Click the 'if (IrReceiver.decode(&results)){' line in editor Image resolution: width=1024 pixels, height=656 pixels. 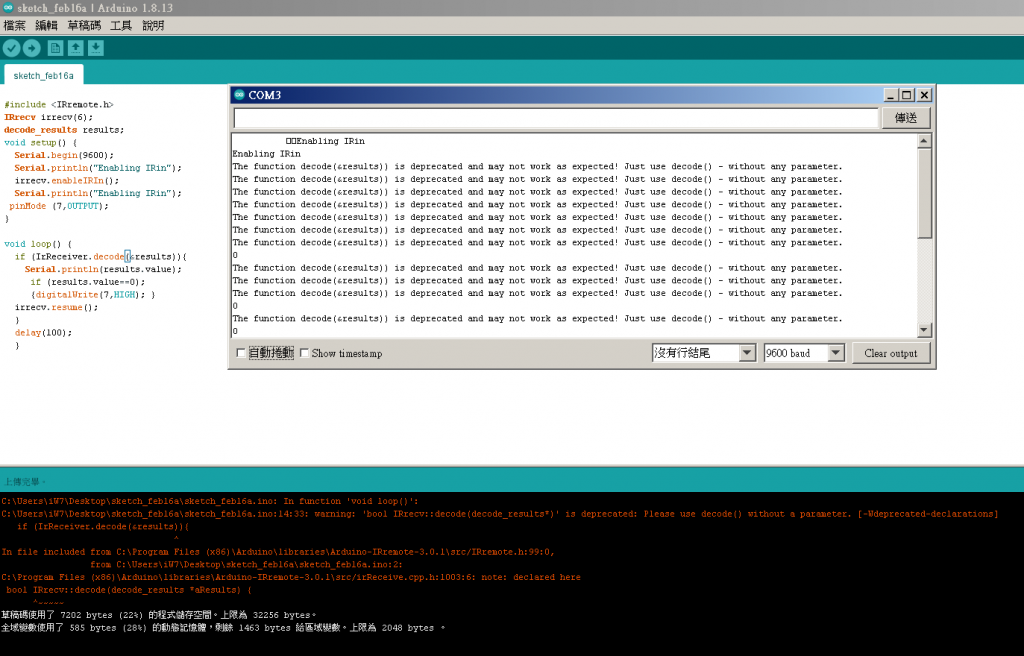tap(101, 257)
